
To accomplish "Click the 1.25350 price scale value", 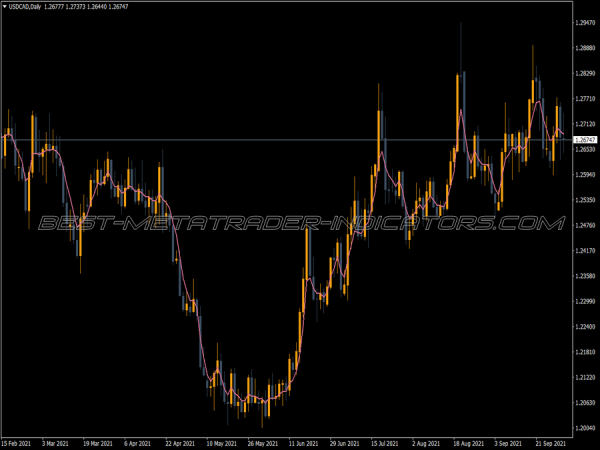I will click(585, 200).
